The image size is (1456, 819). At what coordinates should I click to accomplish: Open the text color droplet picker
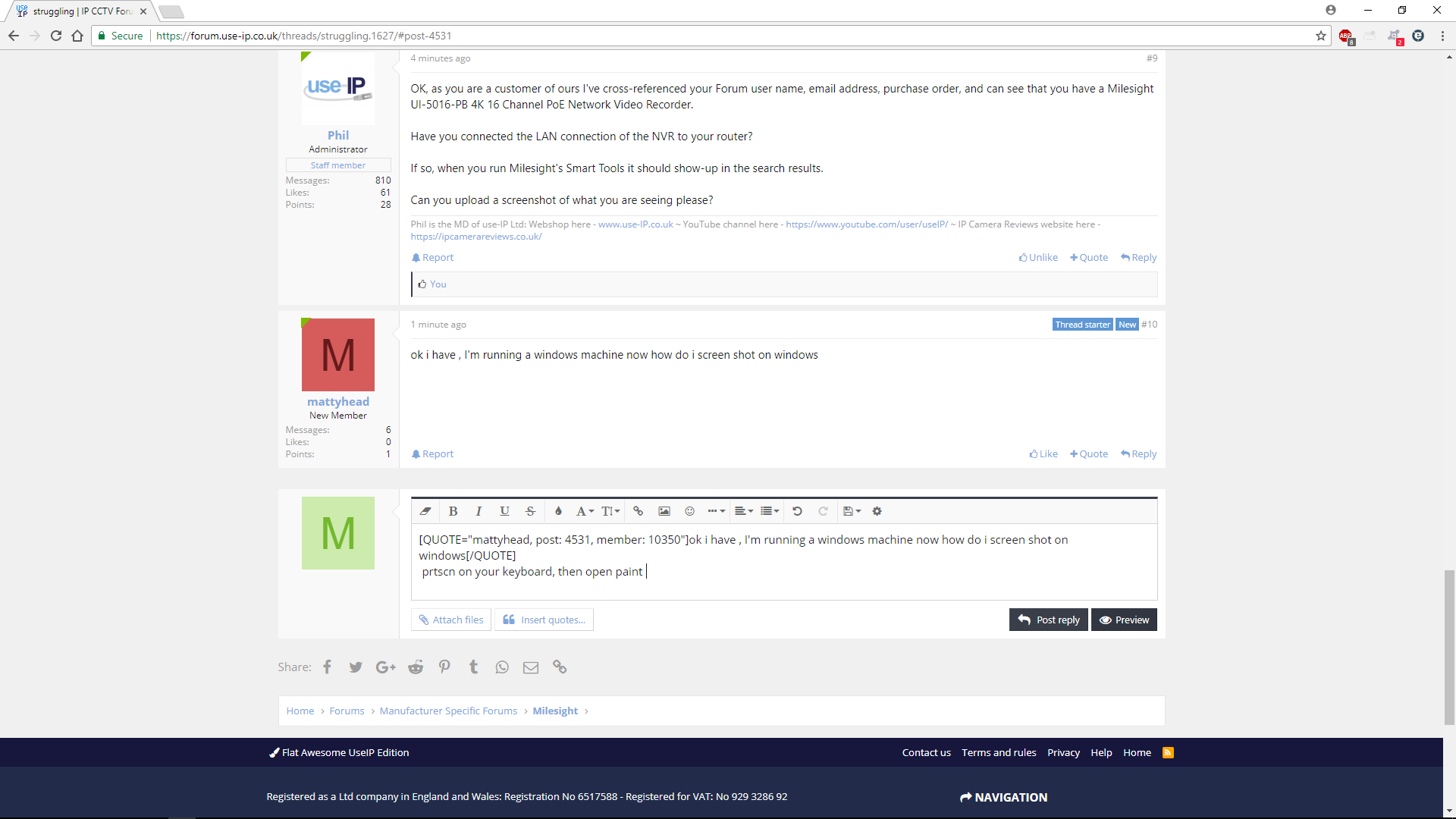[x=558, y=511]
